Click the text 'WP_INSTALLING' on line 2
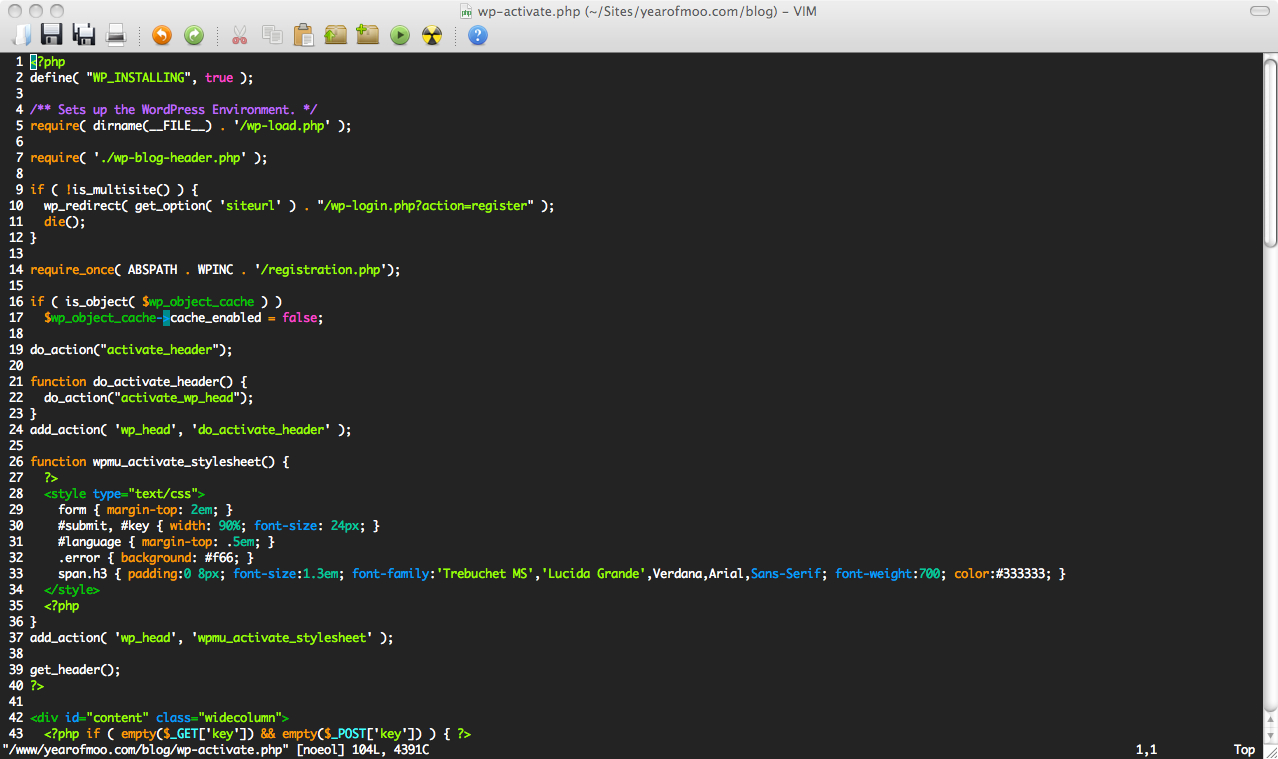Image resolution: width=1278 pixels, height=759 pixels. (x=138, y=77)
